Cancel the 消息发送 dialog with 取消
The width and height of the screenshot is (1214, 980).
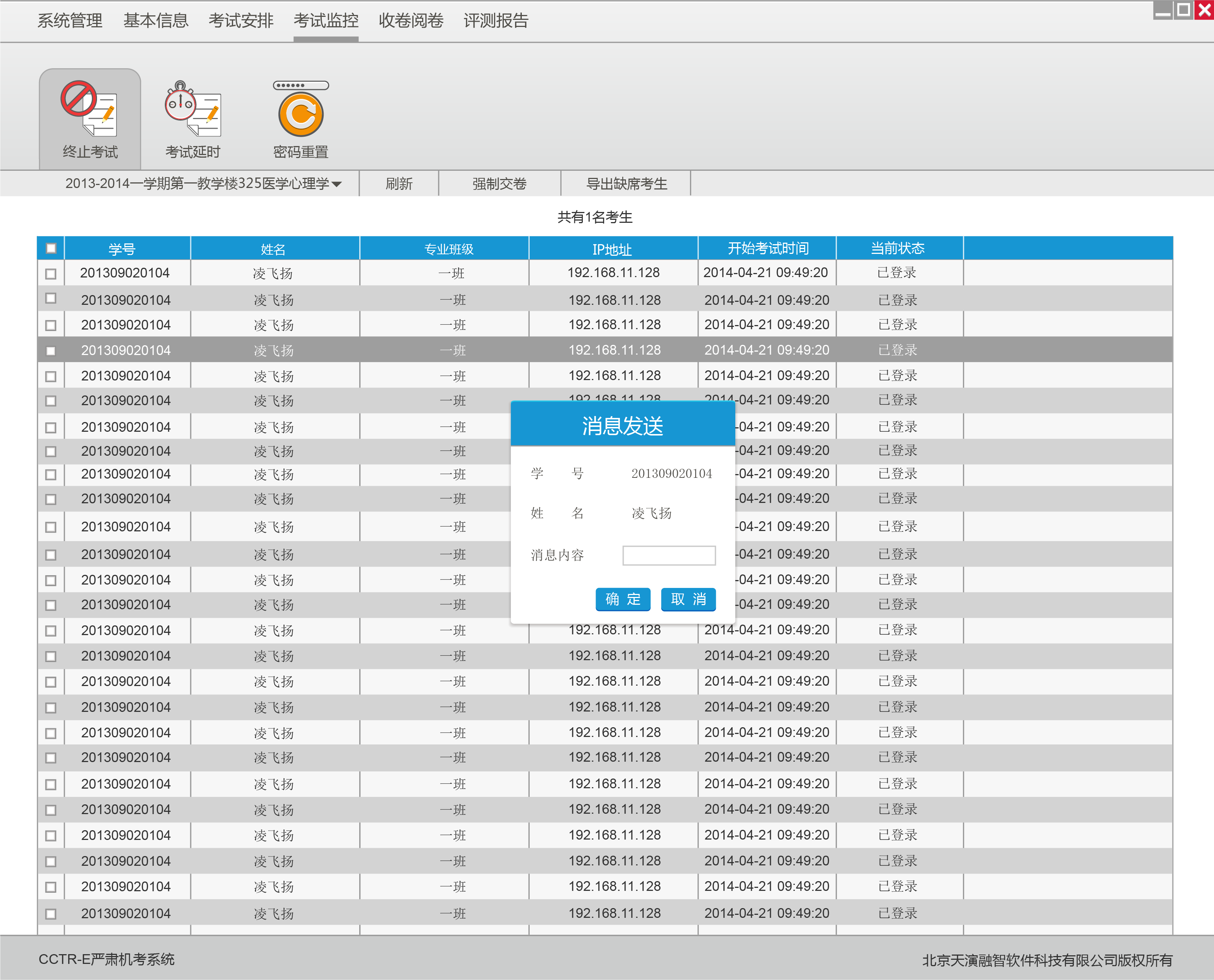click(688, 599)
